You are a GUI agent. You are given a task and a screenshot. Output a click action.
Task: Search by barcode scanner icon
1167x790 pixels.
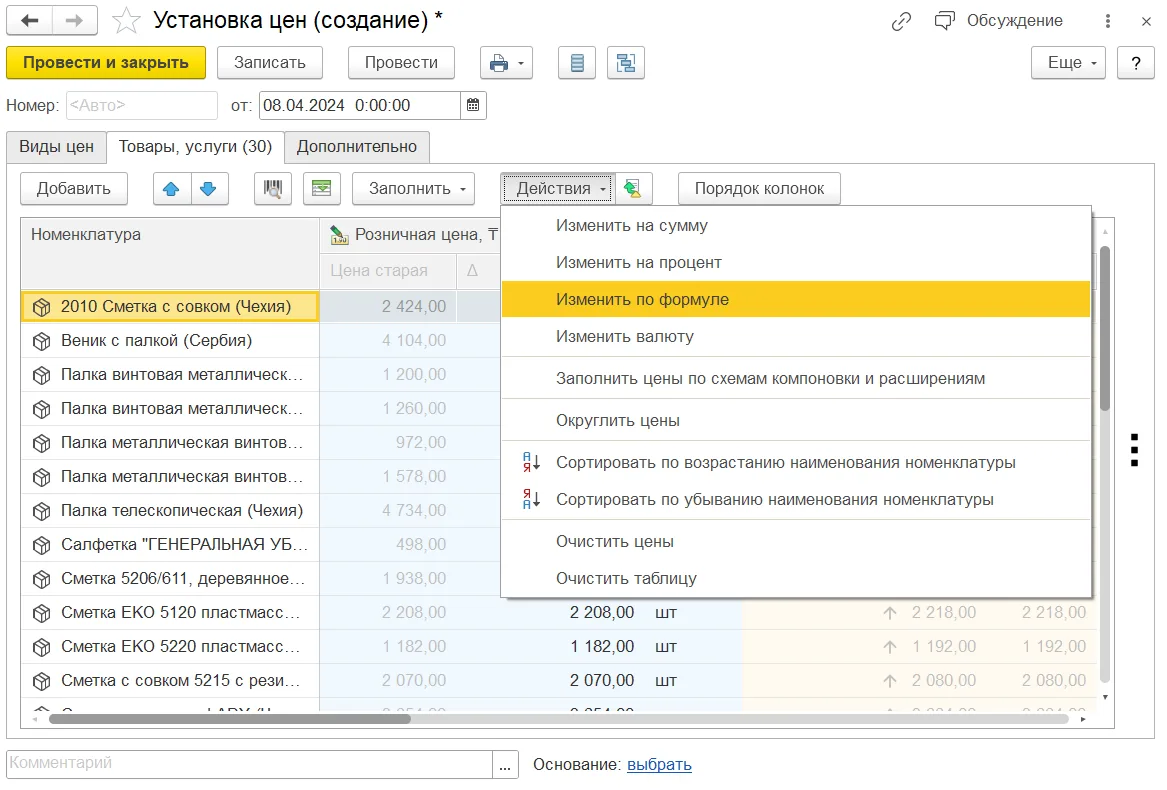(x=272, y=188)
